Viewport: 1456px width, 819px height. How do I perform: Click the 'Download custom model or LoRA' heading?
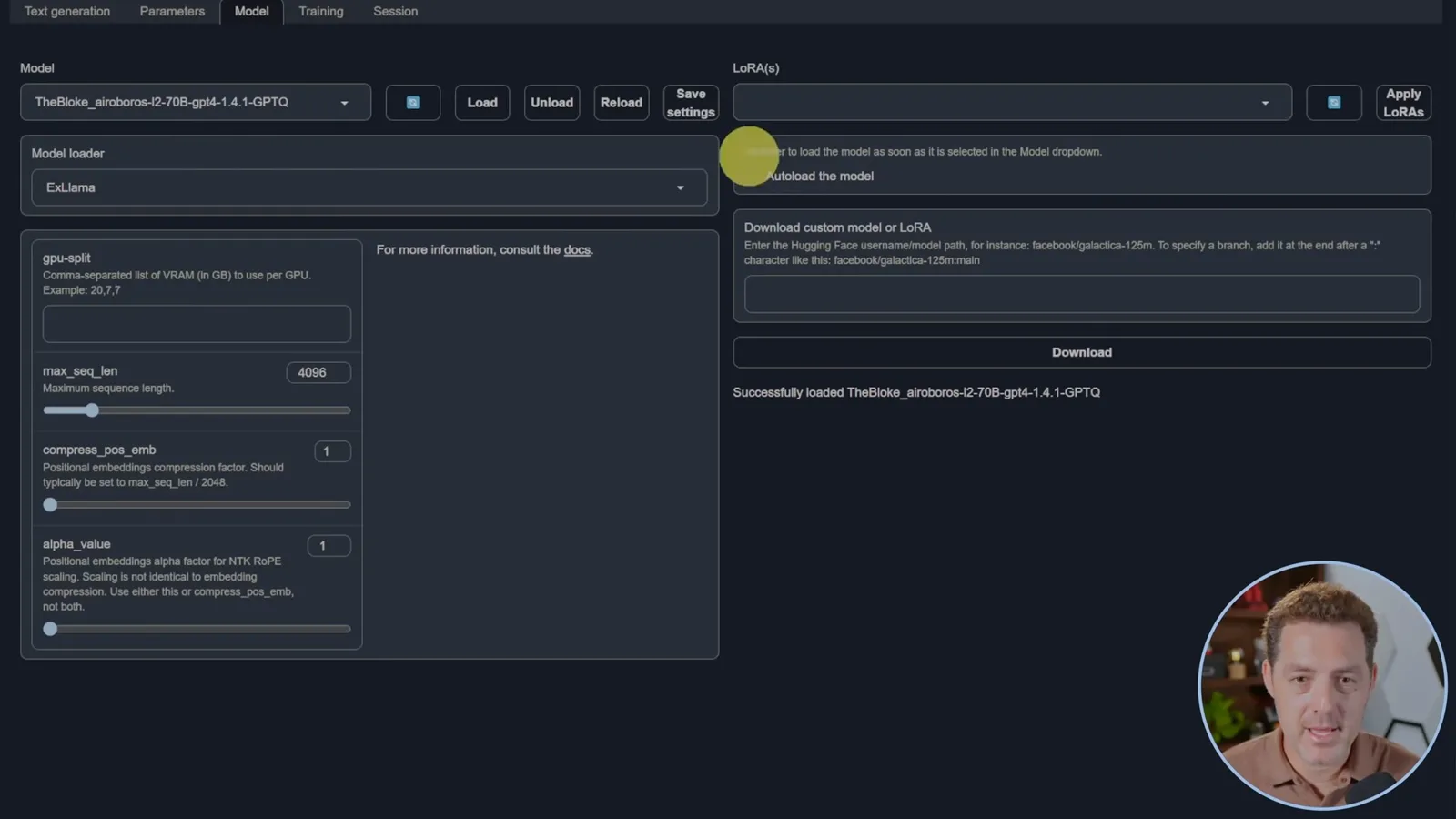(x=837, y=227)
